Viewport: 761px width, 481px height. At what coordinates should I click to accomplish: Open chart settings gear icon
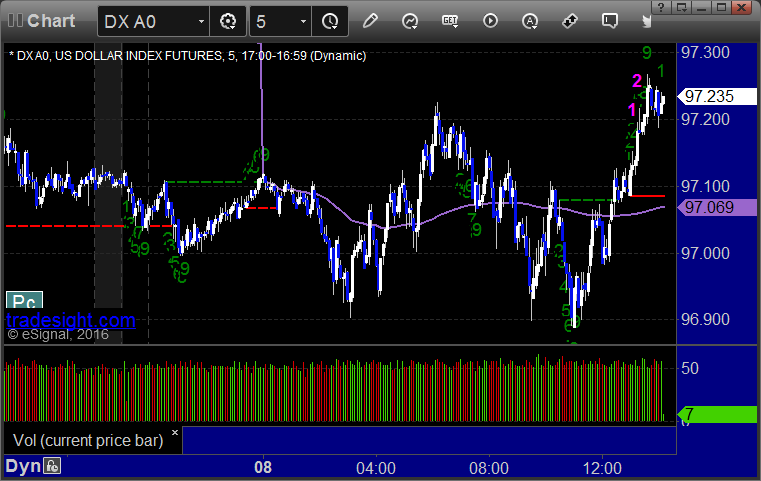tap(228, 21)
